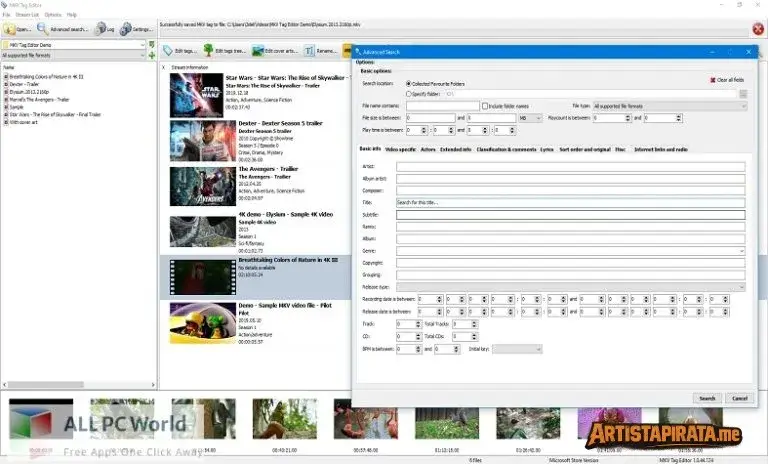The width and height of the screenshot is (768, 464).
Task: Select Collected Favourite Folders radio button
Action: tap(408, 84)
